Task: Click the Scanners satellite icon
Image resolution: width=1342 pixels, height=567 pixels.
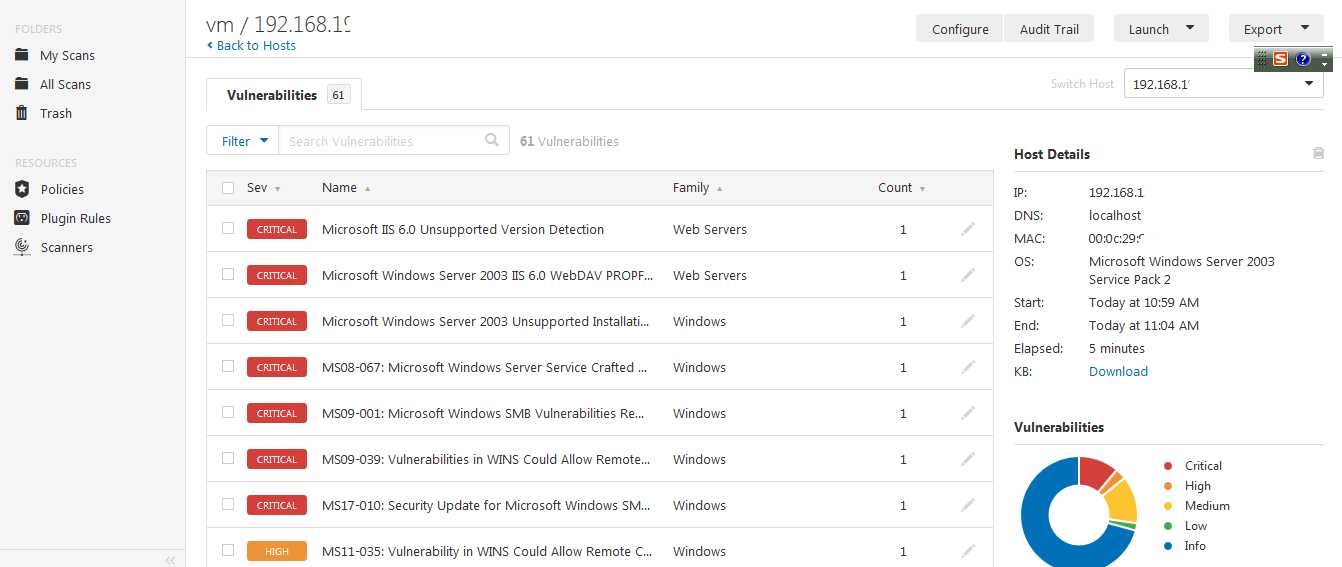Action: tap(21, 247)
